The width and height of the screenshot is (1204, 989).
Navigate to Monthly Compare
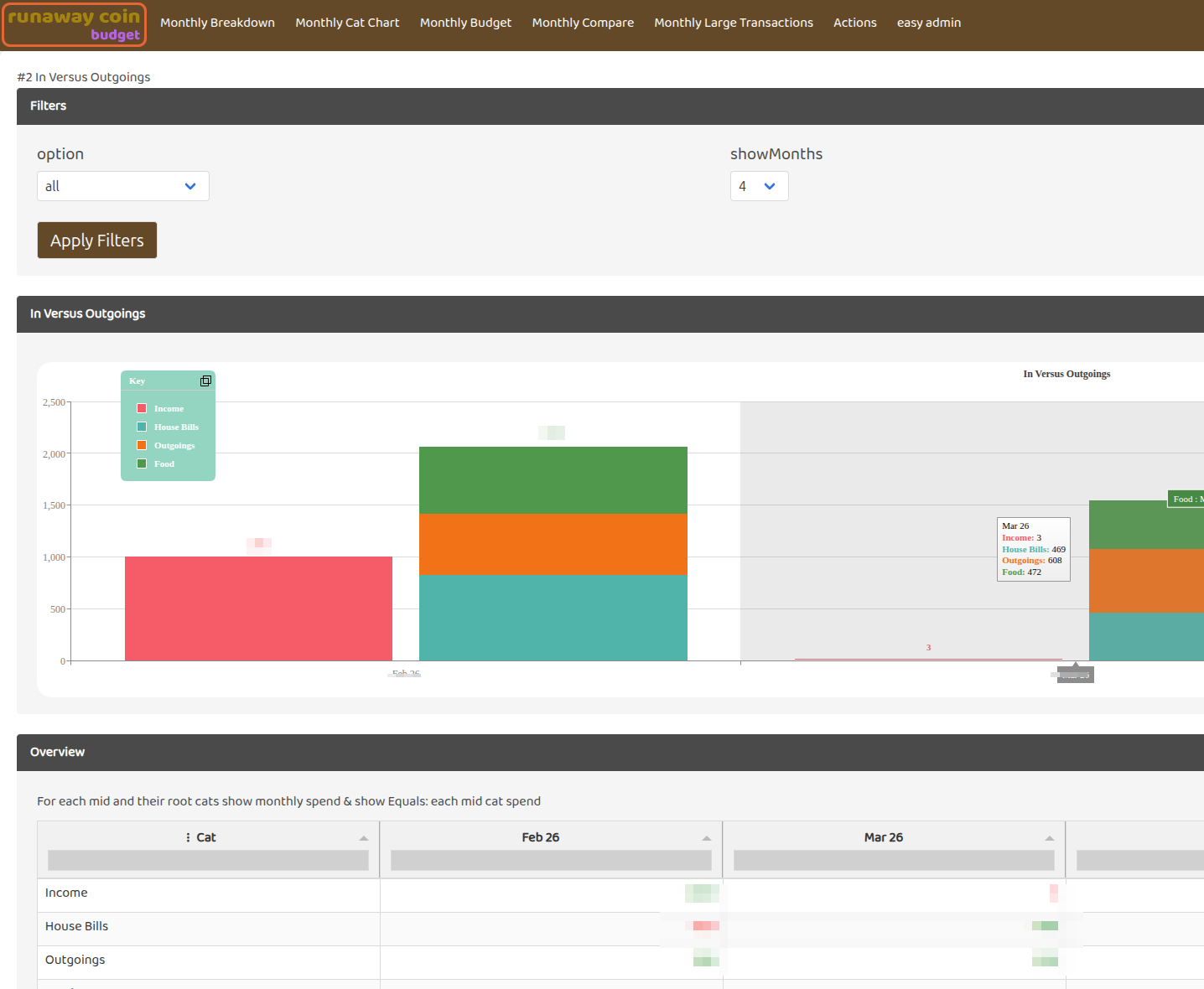pos(583,23)
